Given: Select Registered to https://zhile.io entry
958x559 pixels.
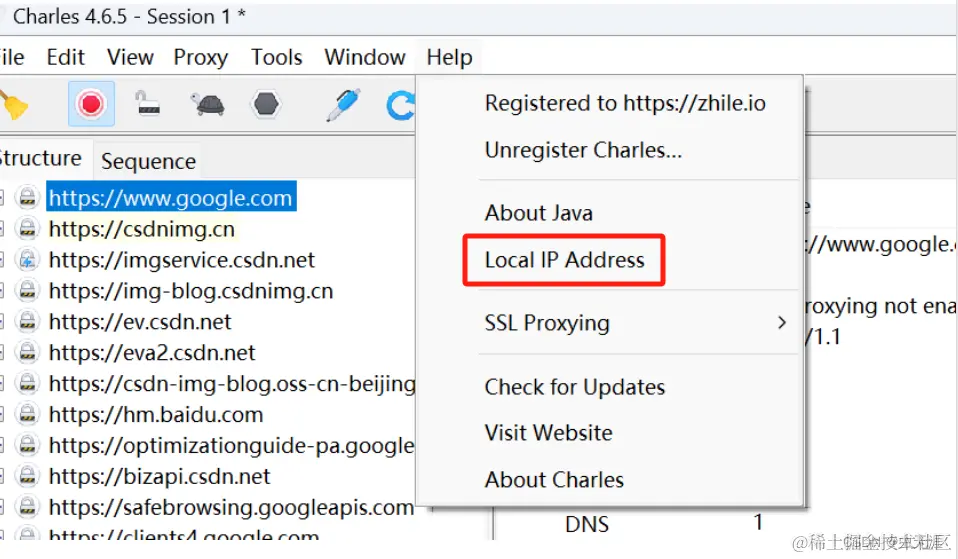Looking at the screenshot, I should (625, 103).
